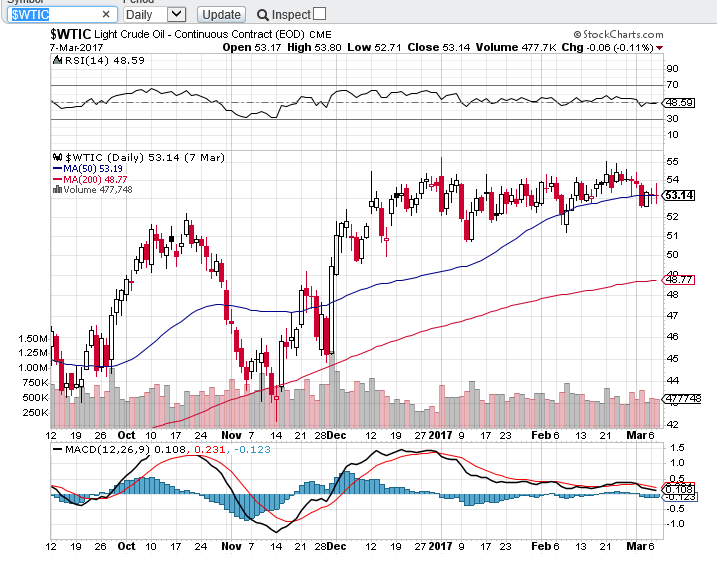Click the 48.77 MA(200) axis tag

(x=679, y=279)
